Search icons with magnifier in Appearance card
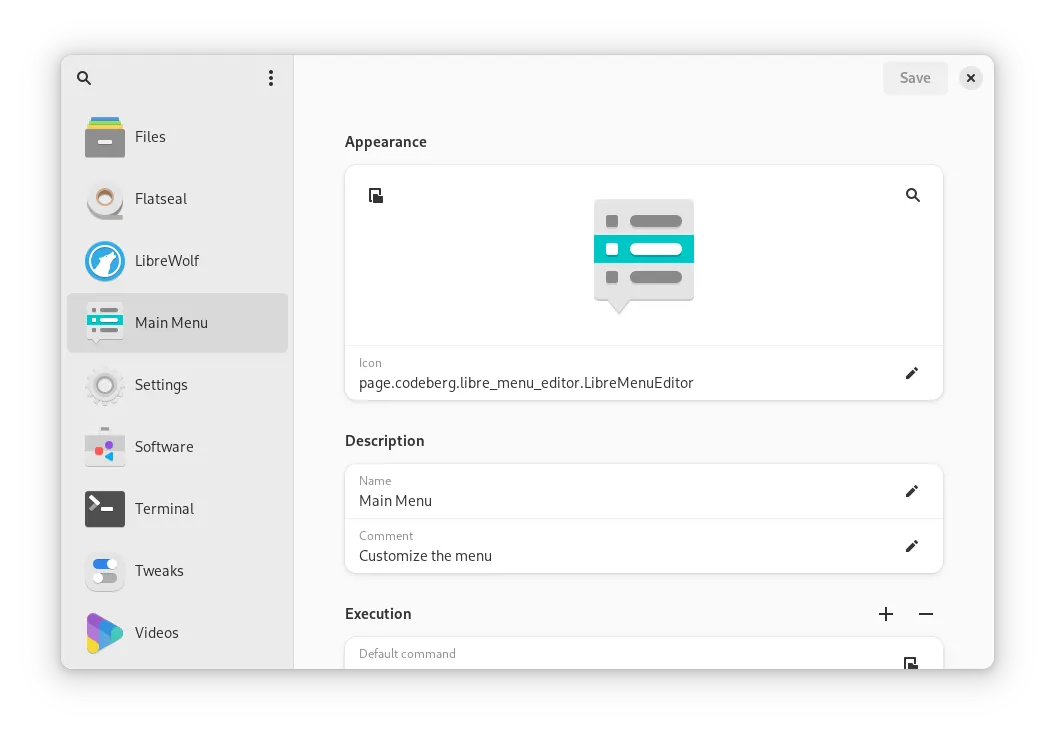This screenshot has width=1055, height=736. tap(912, 195)
